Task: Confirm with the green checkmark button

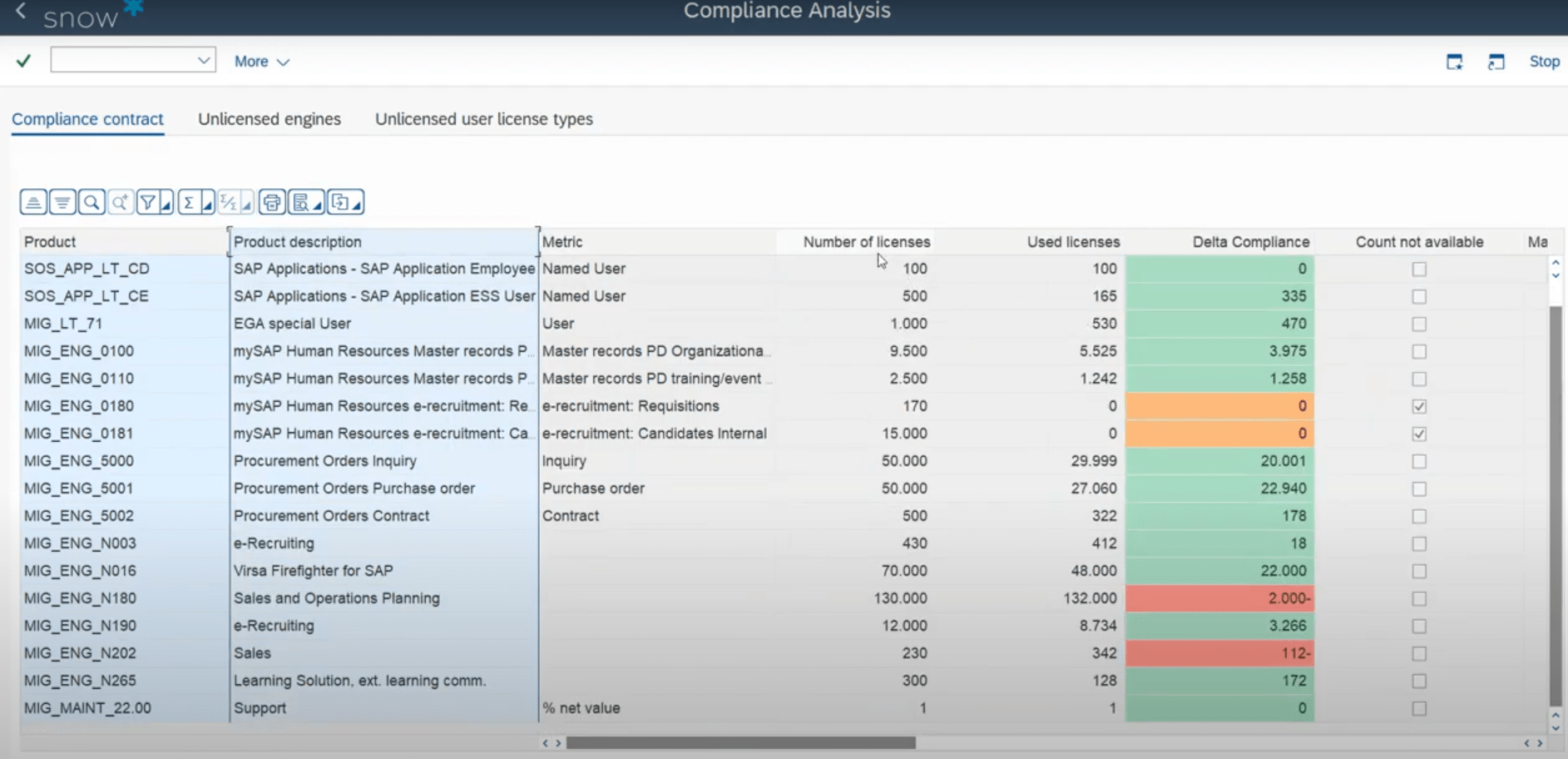Action: [23, 61]
